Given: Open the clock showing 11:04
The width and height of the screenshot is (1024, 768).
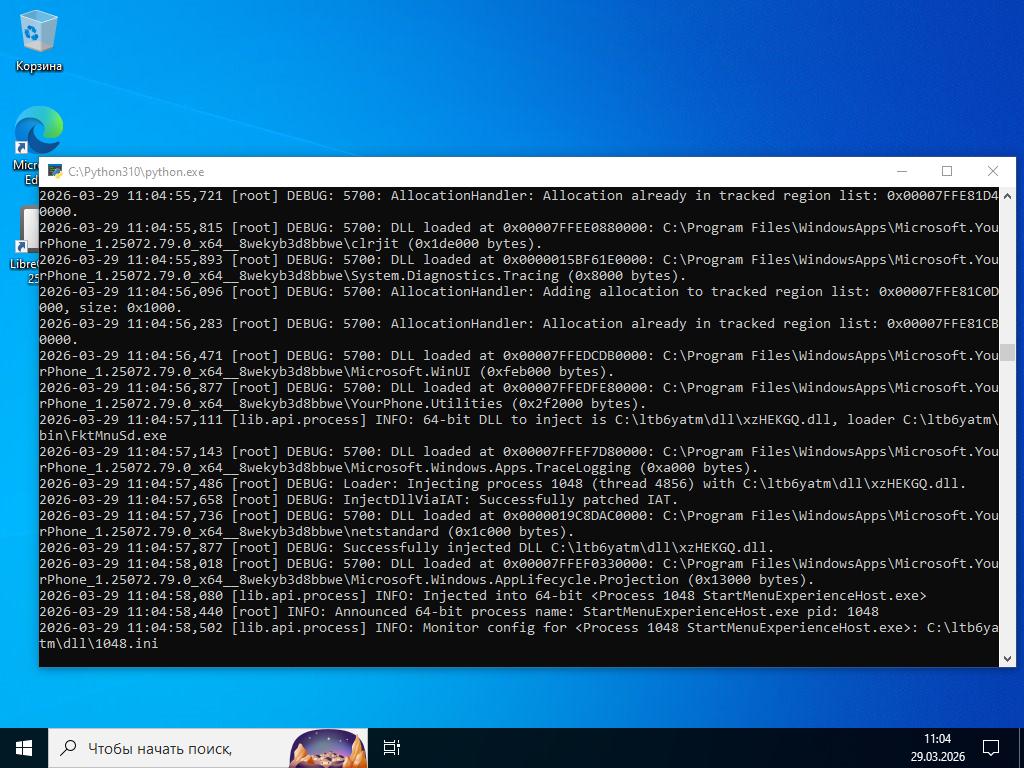Looking at the screenshot, I should (937, 747).
